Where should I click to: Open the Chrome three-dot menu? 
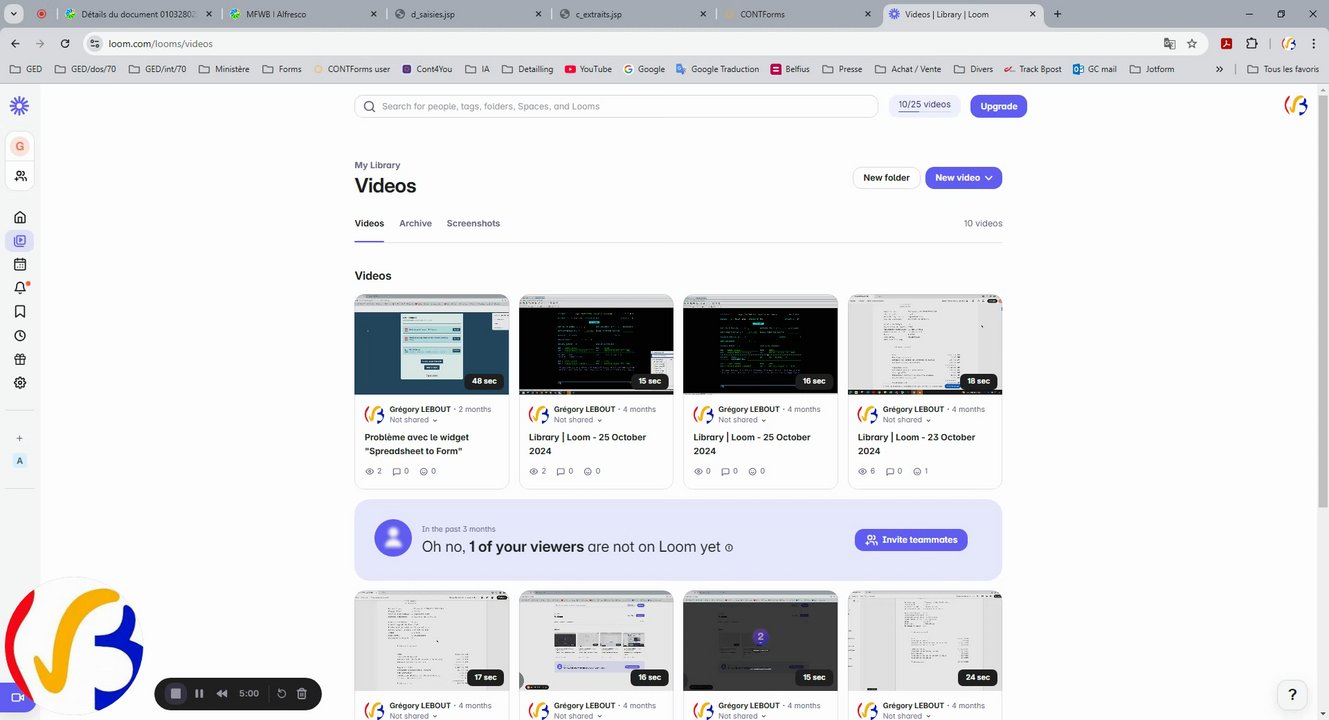[1315, 44]
